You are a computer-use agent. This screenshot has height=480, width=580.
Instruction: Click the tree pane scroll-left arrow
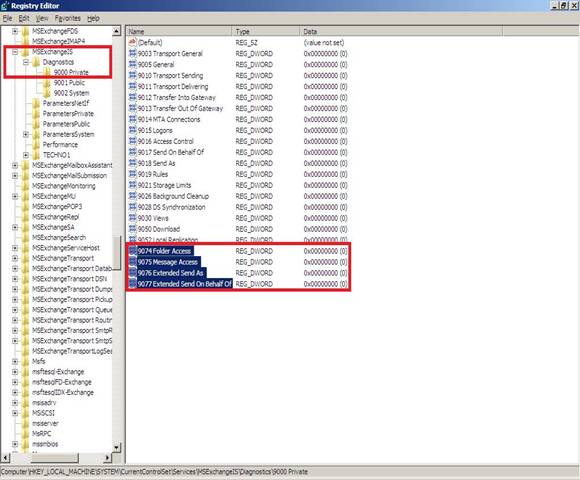click(x=5, y=458)
